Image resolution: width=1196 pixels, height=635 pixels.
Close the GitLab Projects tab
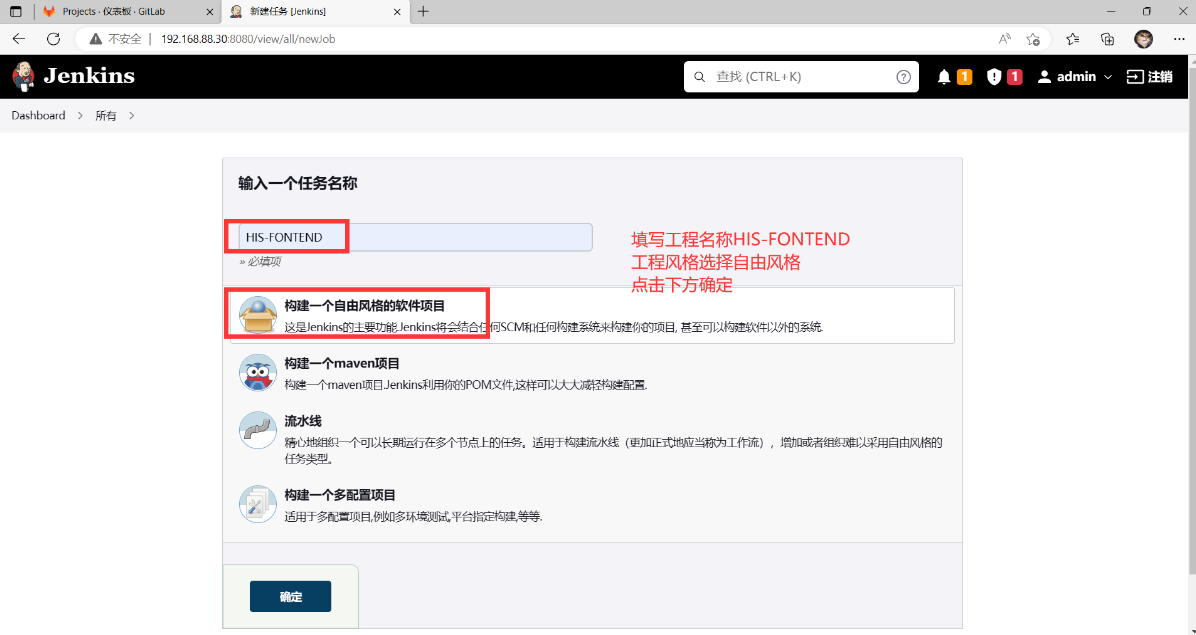coord(210,11)
